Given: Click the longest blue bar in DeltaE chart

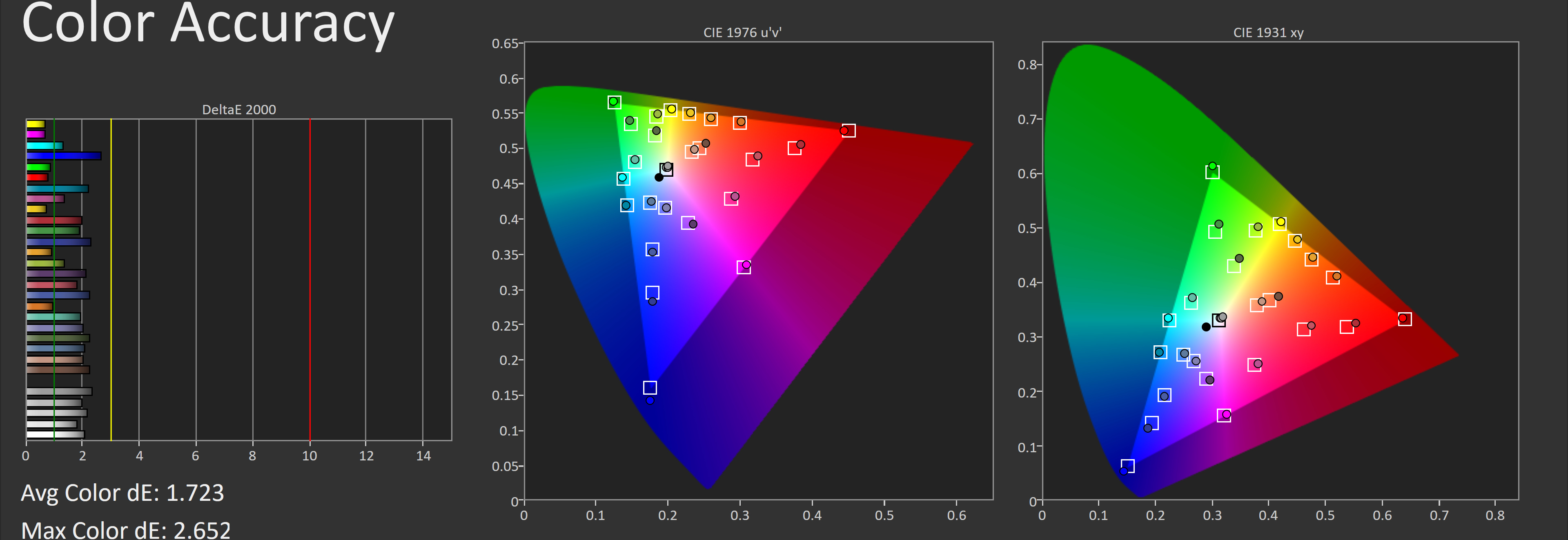Looking at the screenshot, I should click(x=63, y=156).
